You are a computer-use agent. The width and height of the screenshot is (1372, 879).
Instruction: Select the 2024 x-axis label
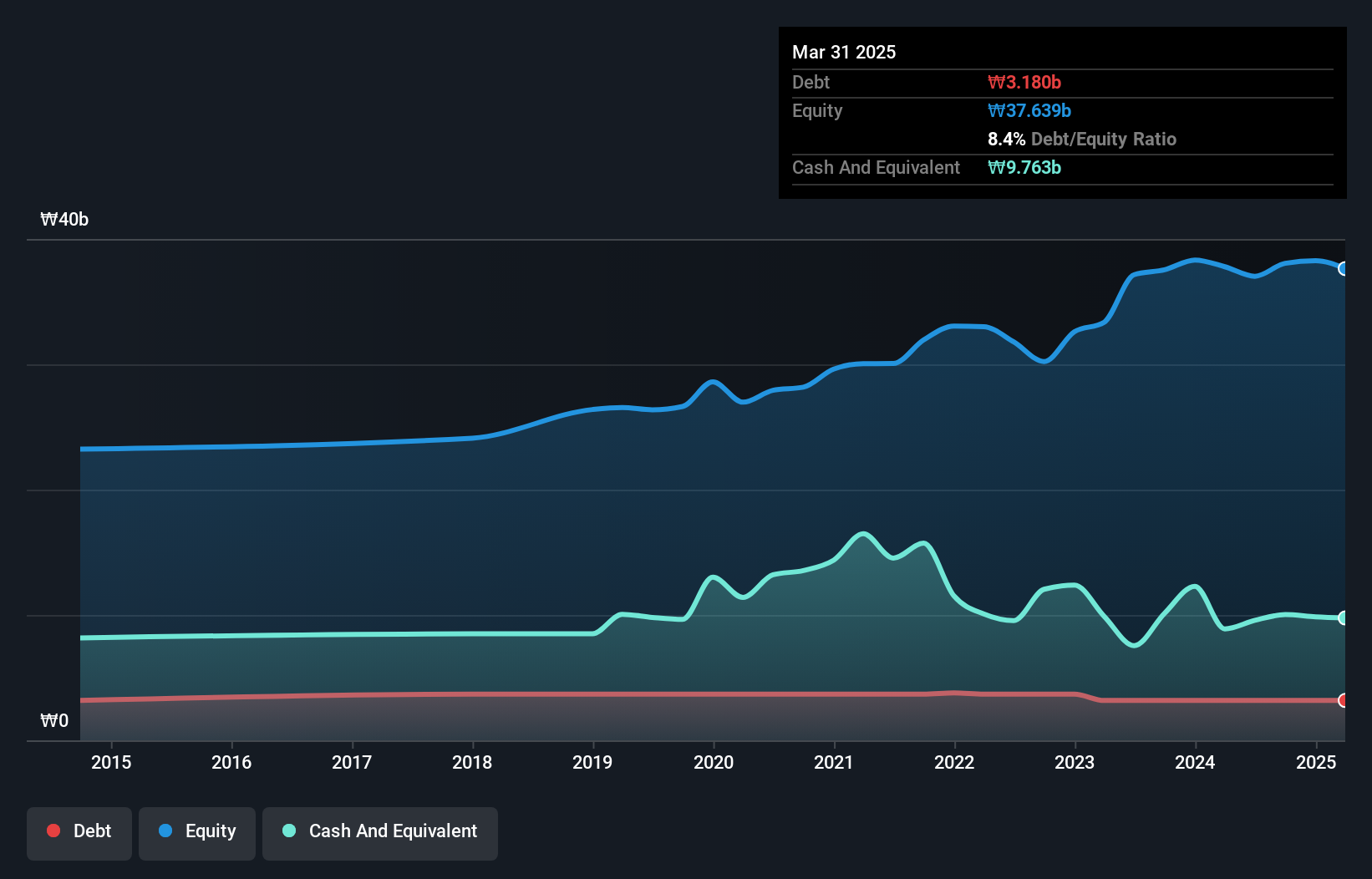coord(1195,762)
